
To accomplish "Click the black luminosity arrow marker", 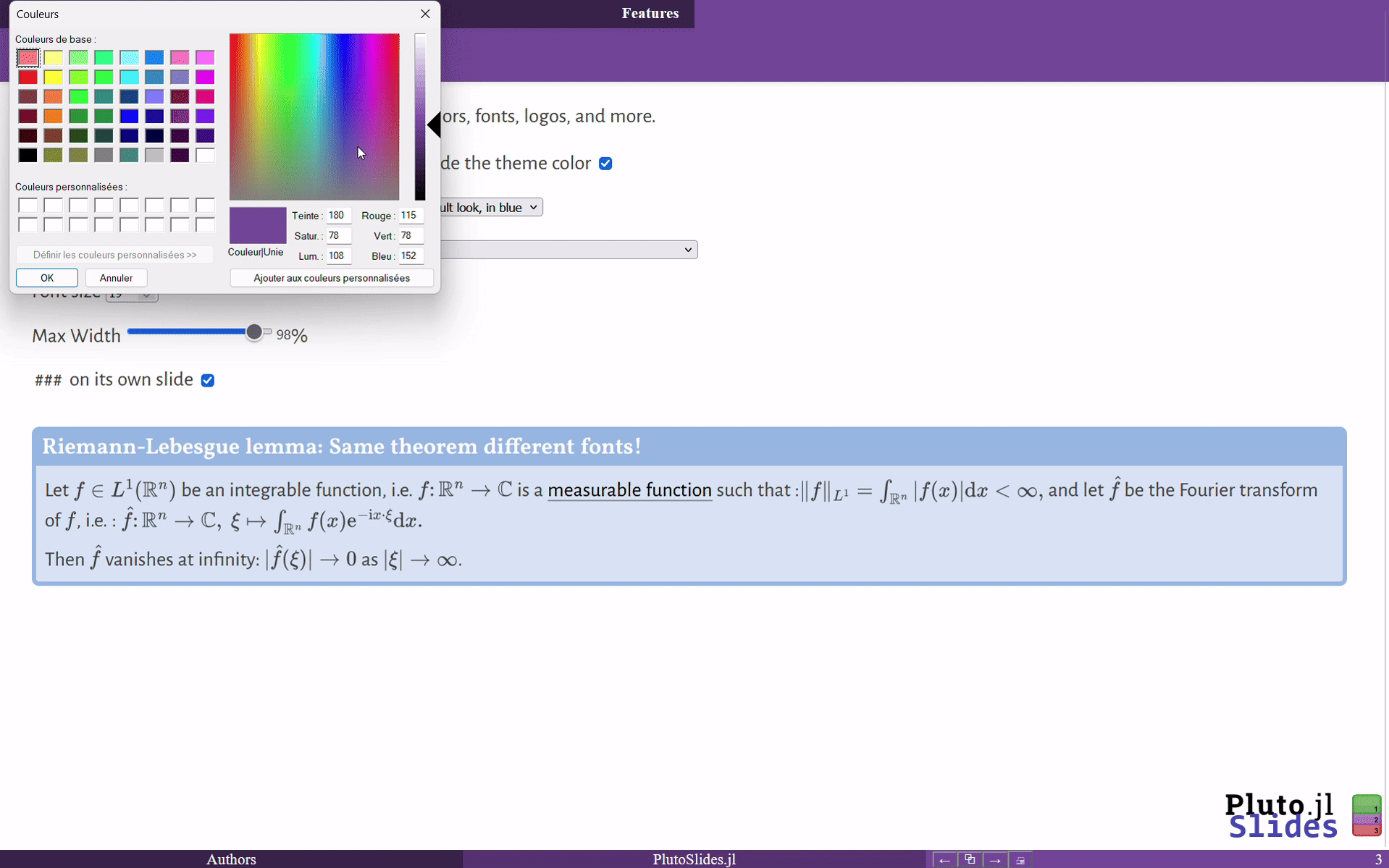I will click(434, 125).
